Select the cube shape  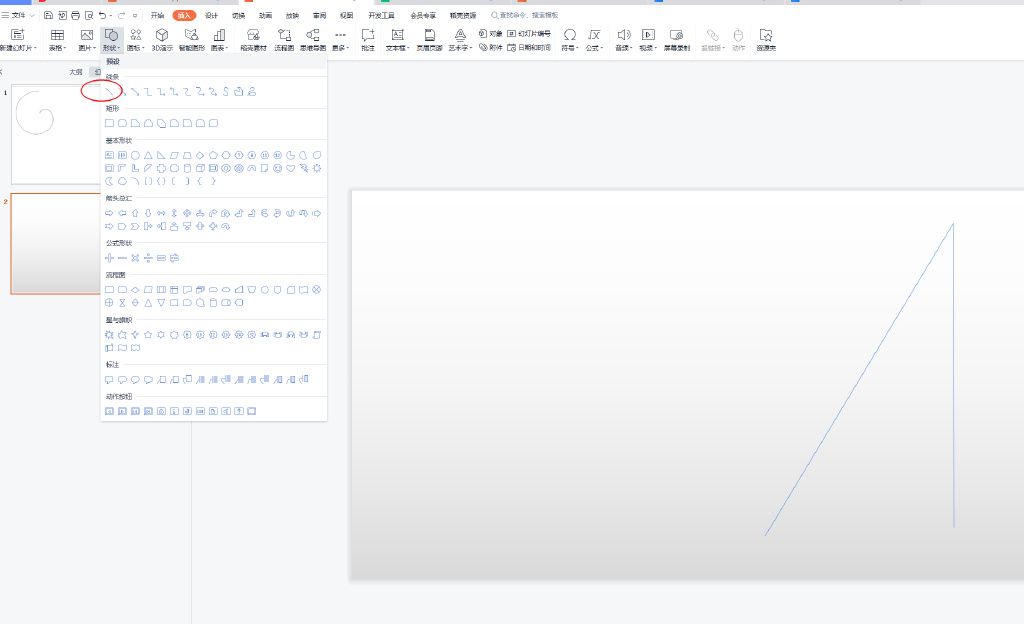click(200, 168)
